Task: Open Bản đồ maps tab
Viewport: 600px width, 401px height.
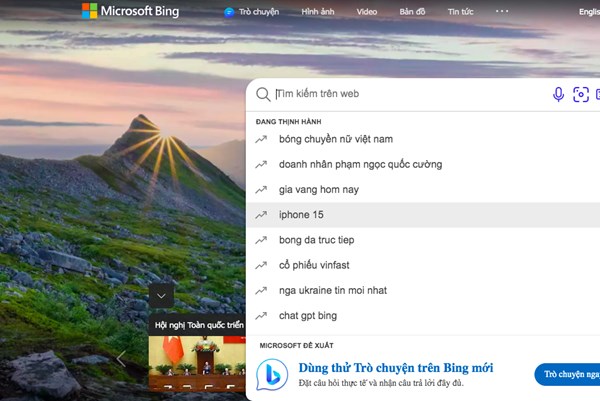Action: [412, 12]
